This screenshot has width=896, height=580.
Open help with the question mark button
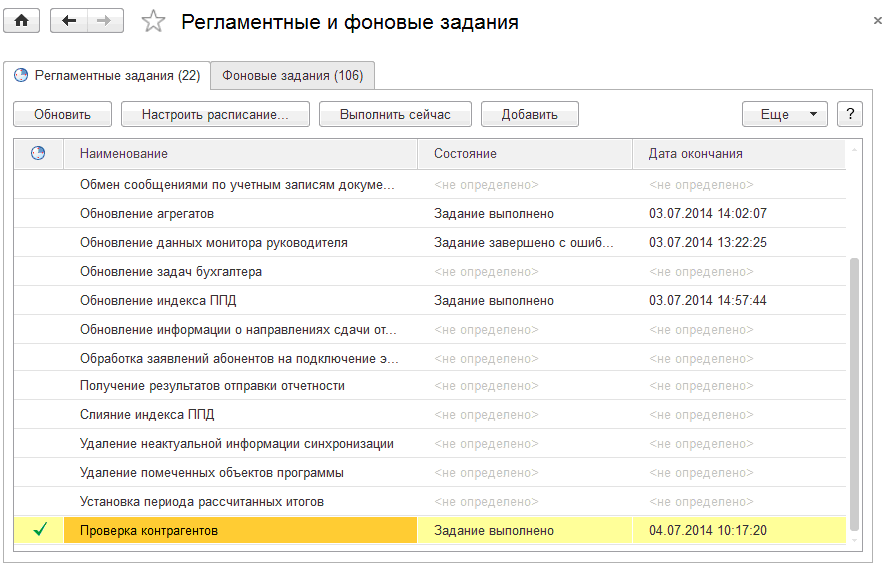850,114
